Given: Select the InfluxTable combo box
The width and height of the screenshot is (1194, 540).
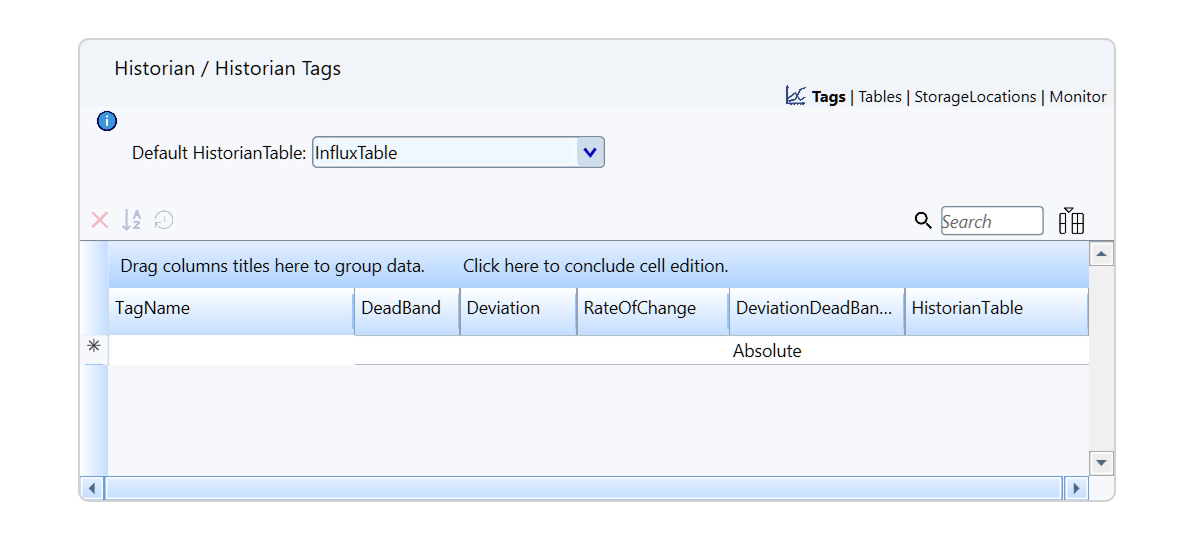Looking at the screenshot, I should pyautogui.click(x=458, y=152).
